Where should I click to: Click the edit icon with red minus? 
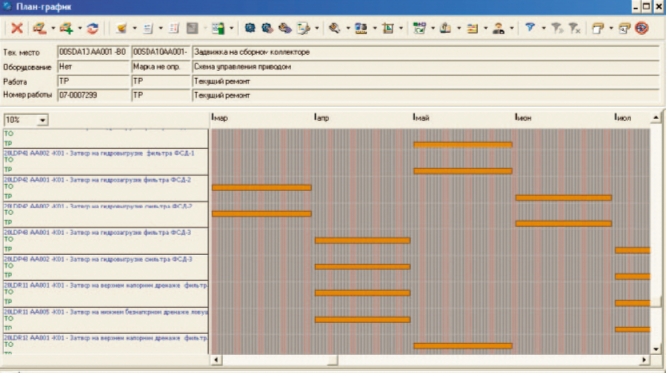click(40, 29)
